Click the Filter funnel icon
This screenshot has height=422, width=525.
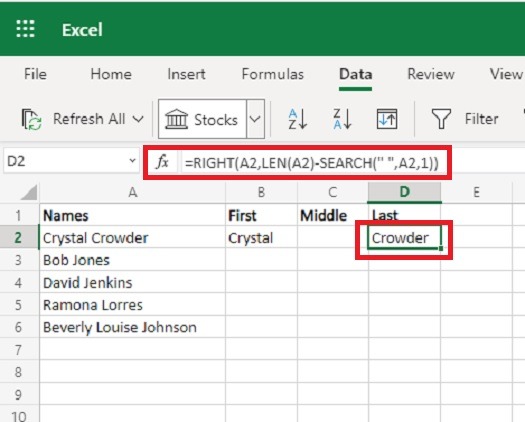click(x=441, y=119)
